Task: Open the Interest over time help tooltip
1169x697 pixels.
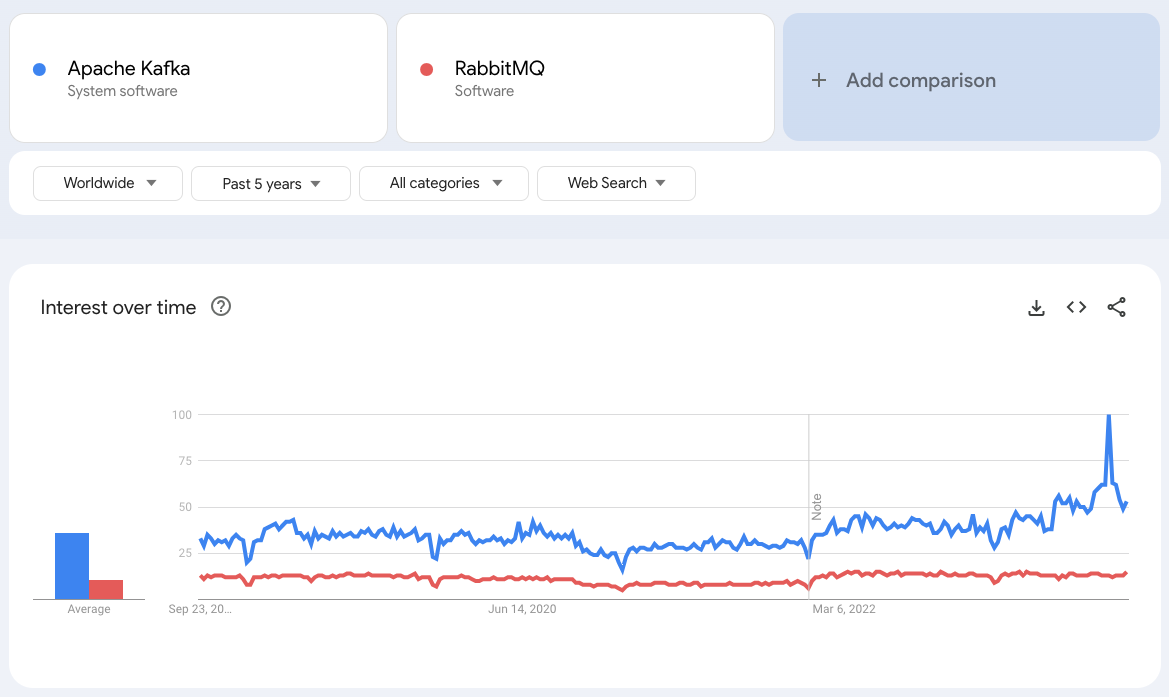Action: pyautogui.click(x=220, y=307)
